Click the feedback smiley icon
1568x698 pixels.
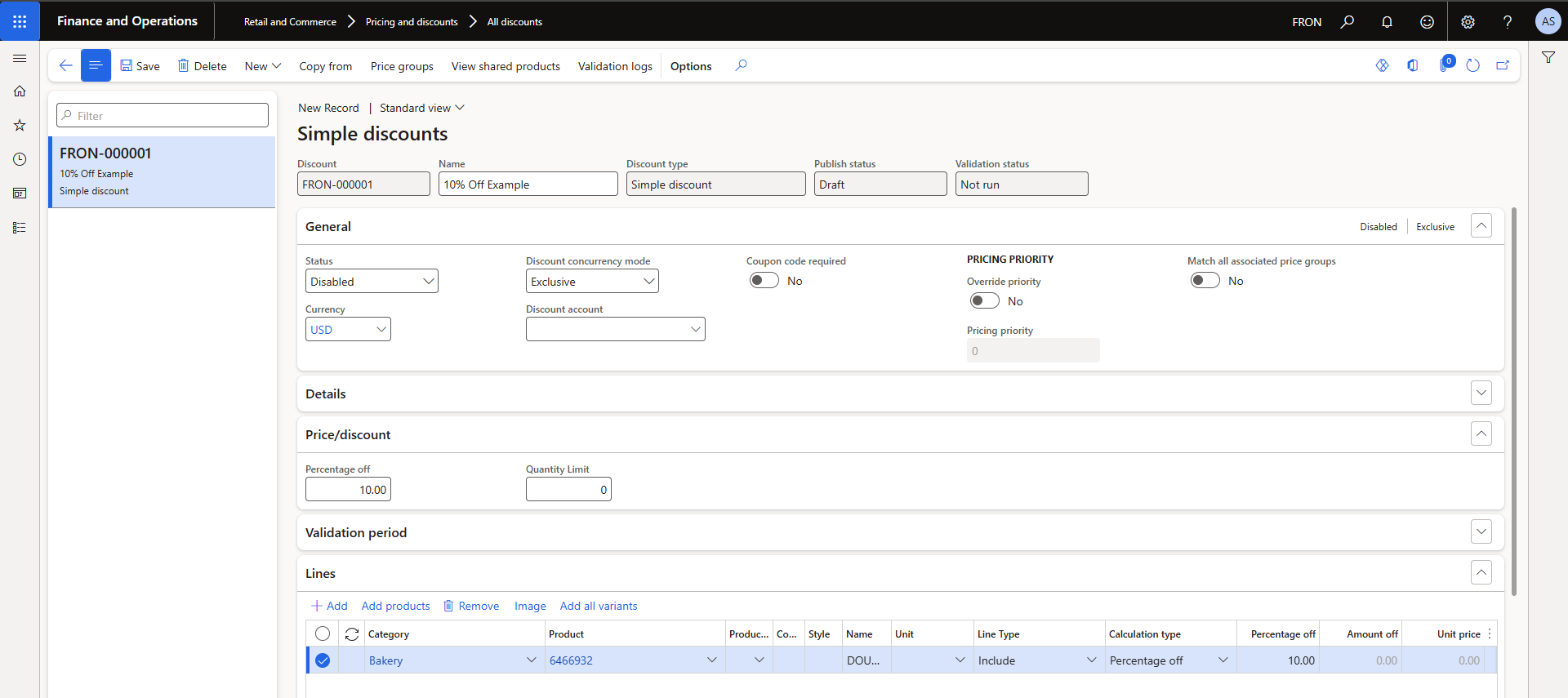point(1427,22)
